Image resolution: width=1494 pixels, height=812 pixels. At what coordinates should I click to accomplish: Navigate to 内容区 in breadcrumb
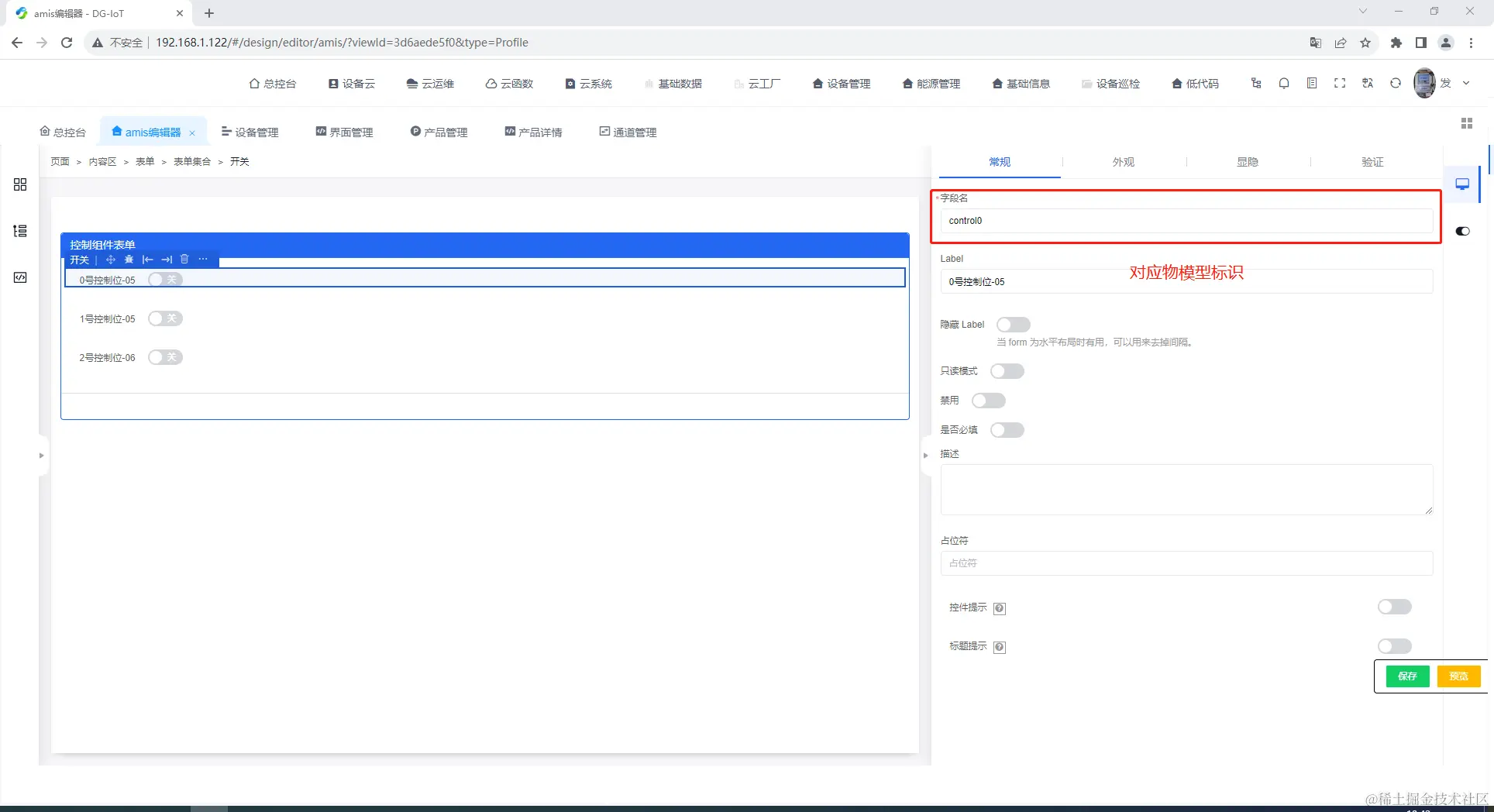coord(102,162)
